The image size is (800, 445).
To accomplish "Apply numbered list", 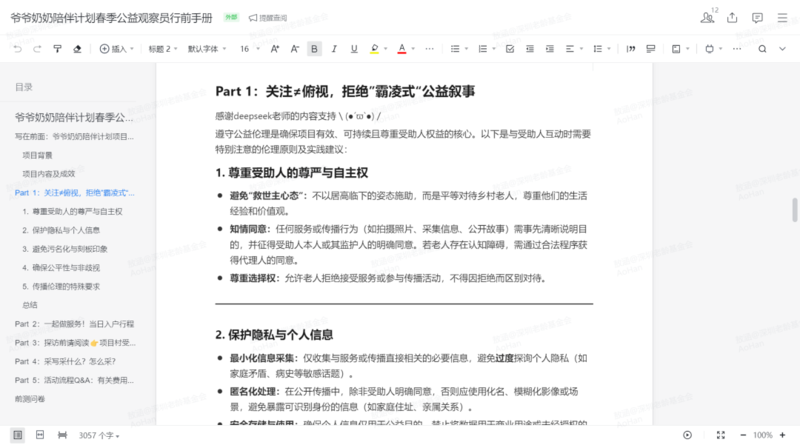I will click(483, 49).
